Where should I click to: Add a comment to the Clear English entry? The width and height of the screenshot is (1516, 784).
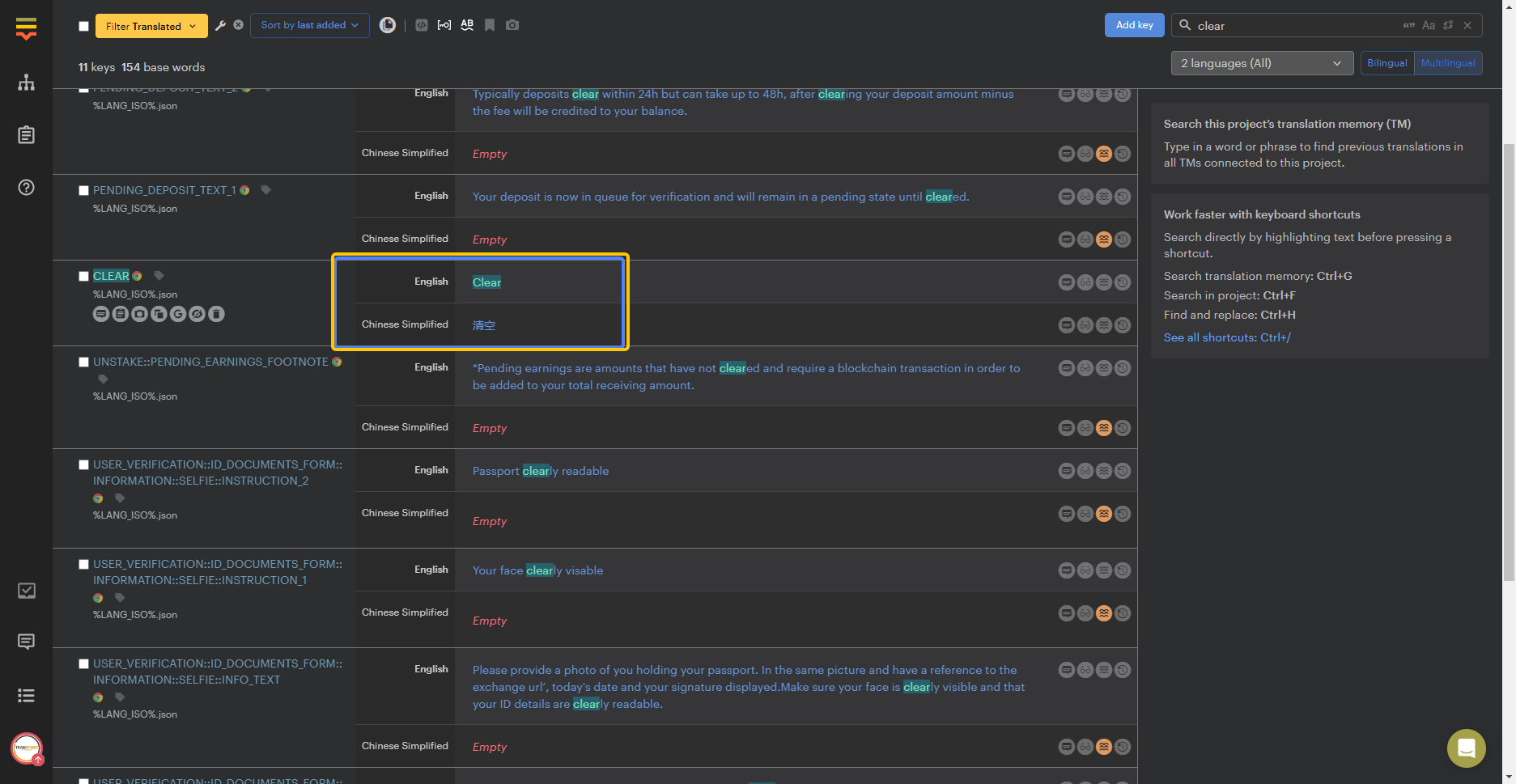(x=1066, y=282)
